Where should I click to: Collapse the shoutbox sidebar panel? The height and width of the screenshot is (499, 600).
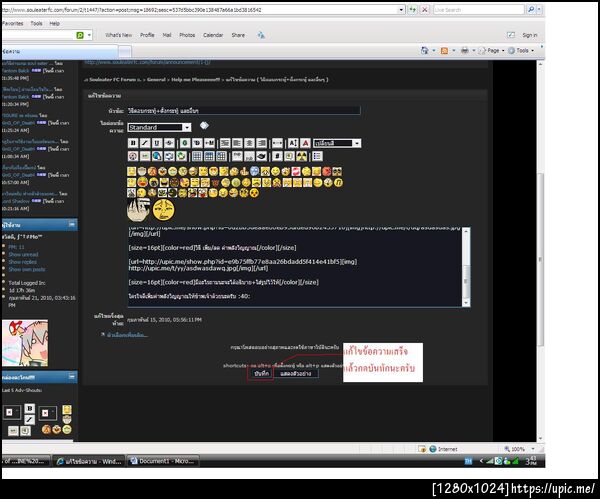[x=72, y=377]
